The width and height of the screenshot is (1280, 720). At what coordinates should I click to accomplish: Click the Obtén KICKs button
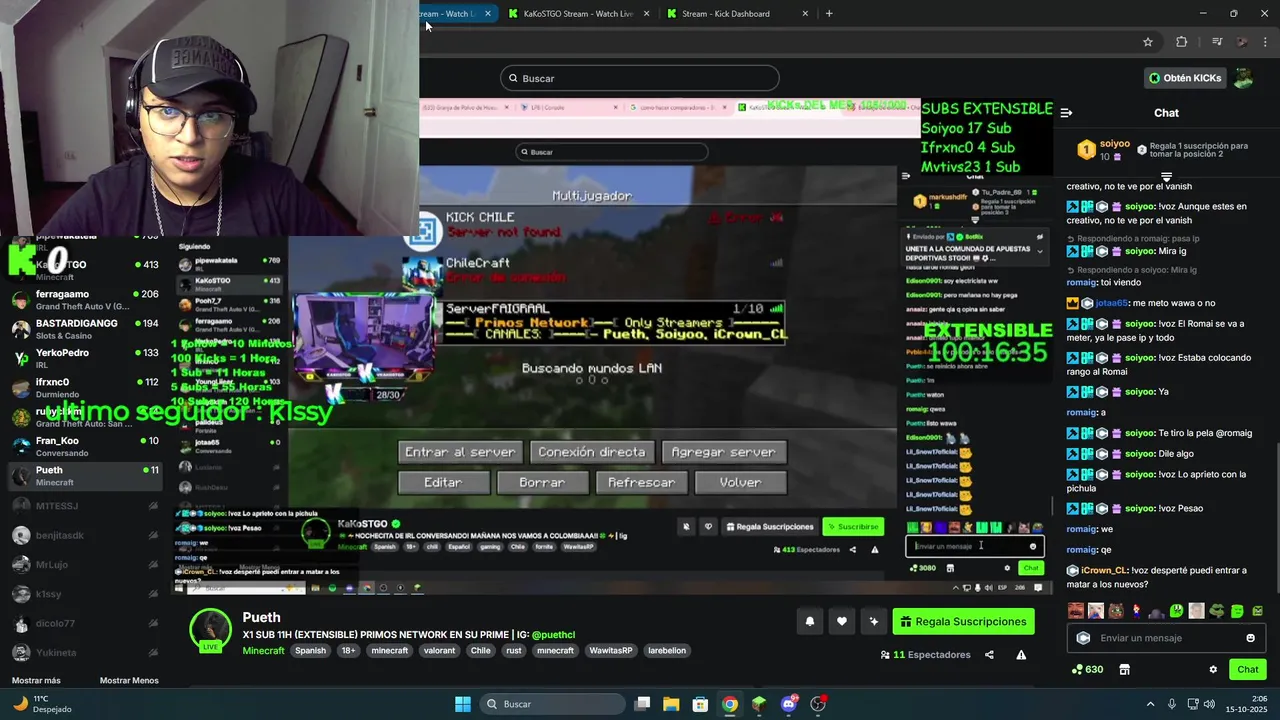click(x=1185, y=78)
